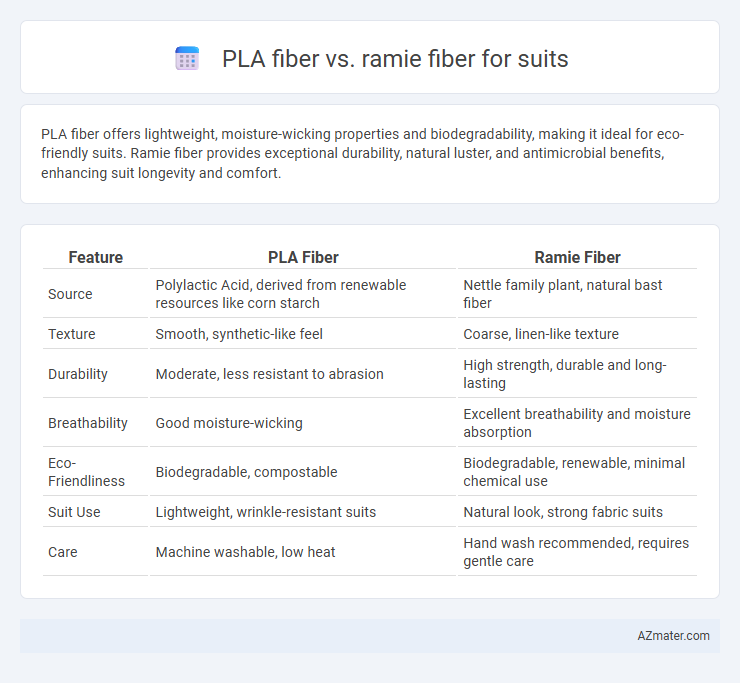Click the 'Source' row label
Image resolution: width=740 pixels, height=683 pixels.
(x=70, y=294)
